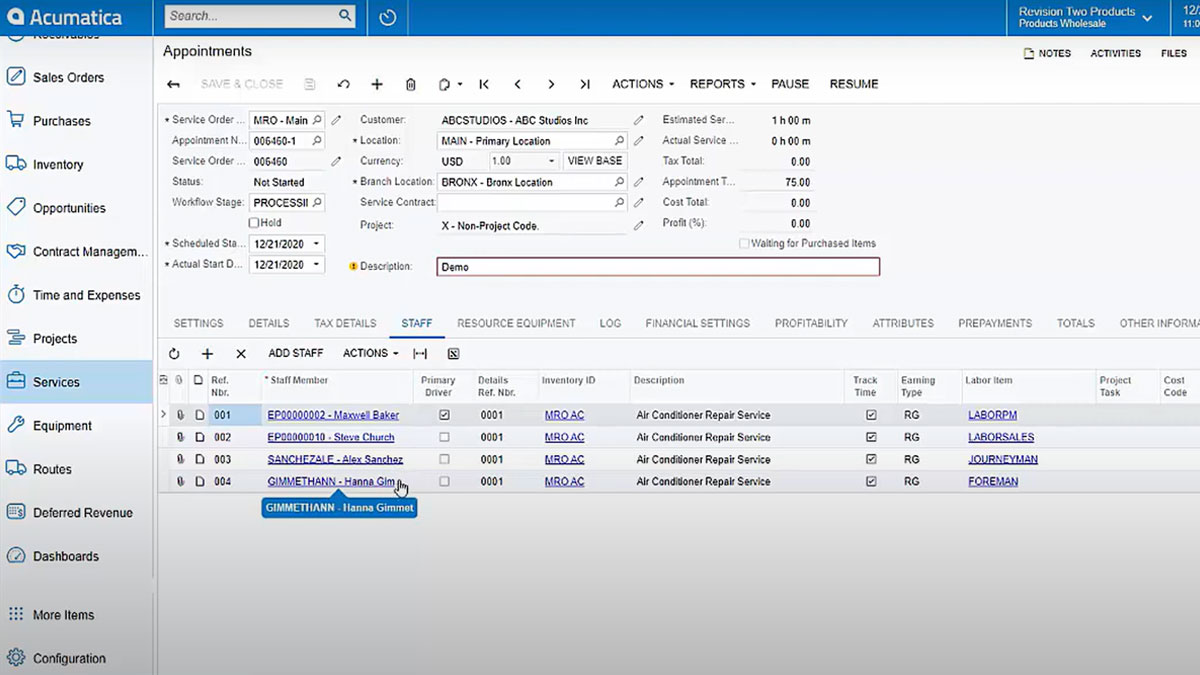Click the save disk icon
The image size is (1200, 675).
[x=310, y=84]
